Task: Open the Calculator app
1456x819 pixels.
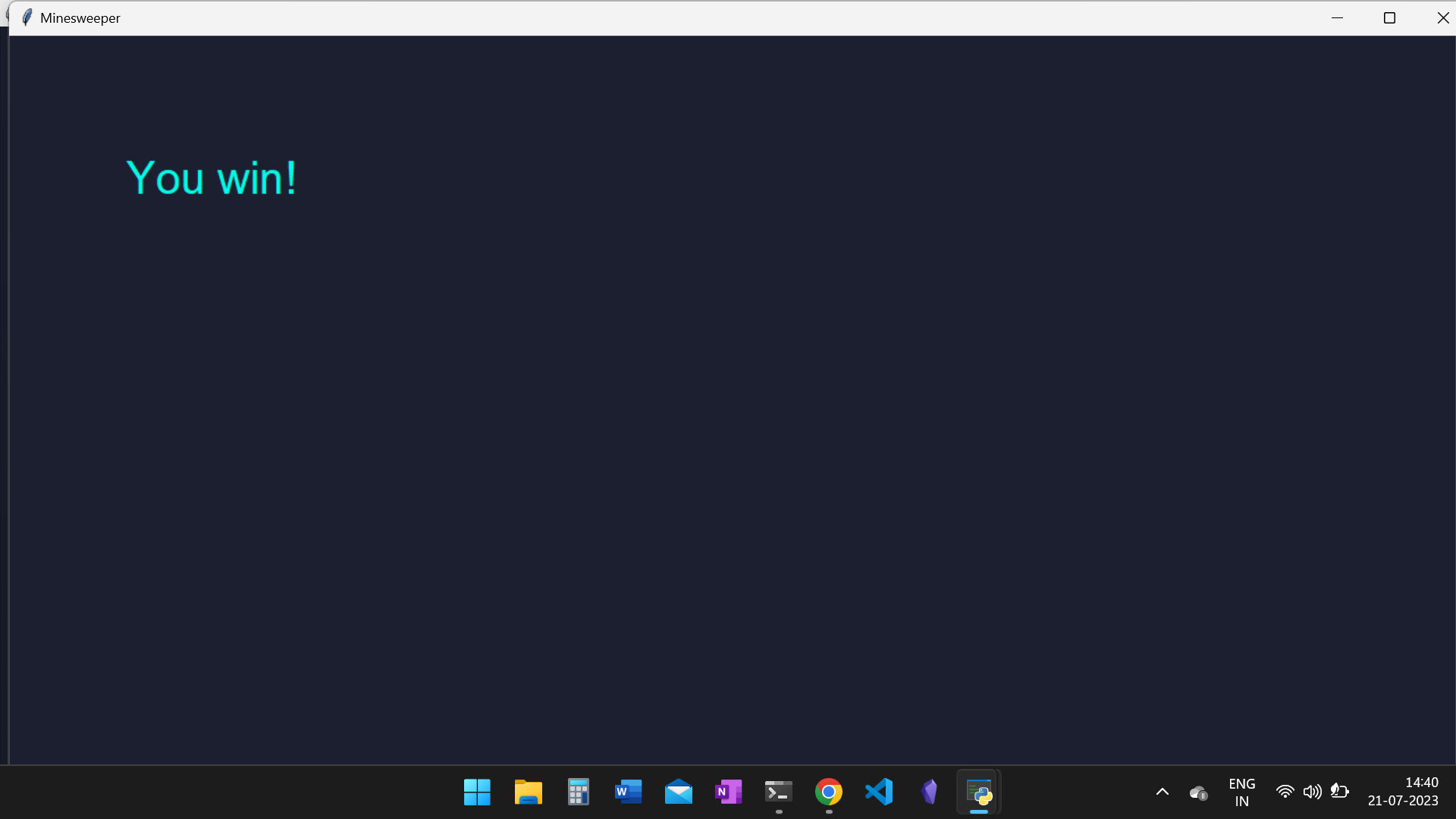Action: [578, 792]
